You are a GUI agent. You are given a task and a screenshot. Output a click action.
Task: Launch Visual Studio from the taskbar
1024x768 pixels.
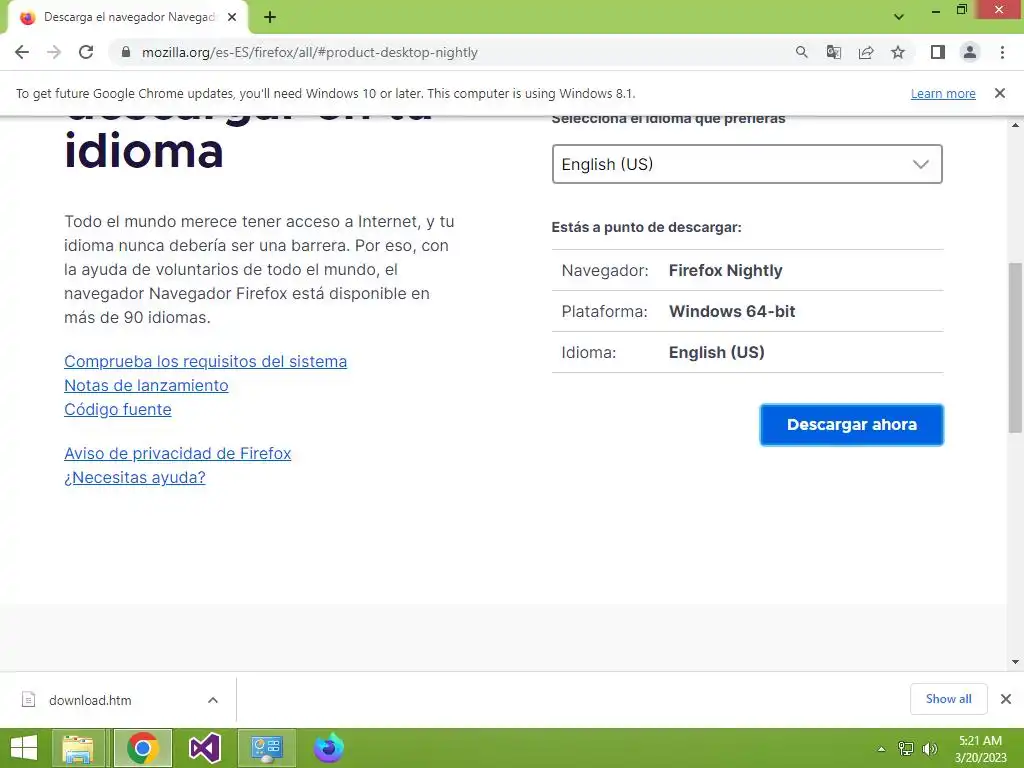(204, 748)
